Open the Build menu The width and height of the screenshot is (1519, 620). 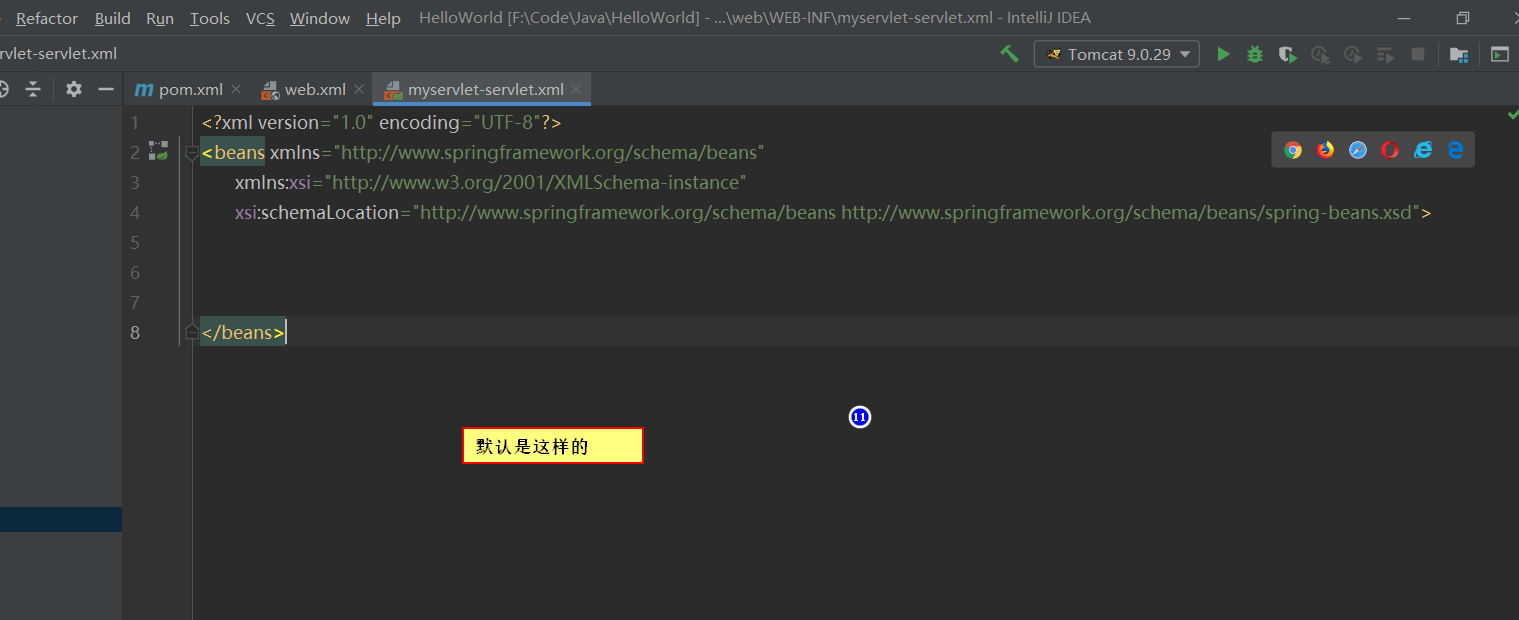click(112, 17)
